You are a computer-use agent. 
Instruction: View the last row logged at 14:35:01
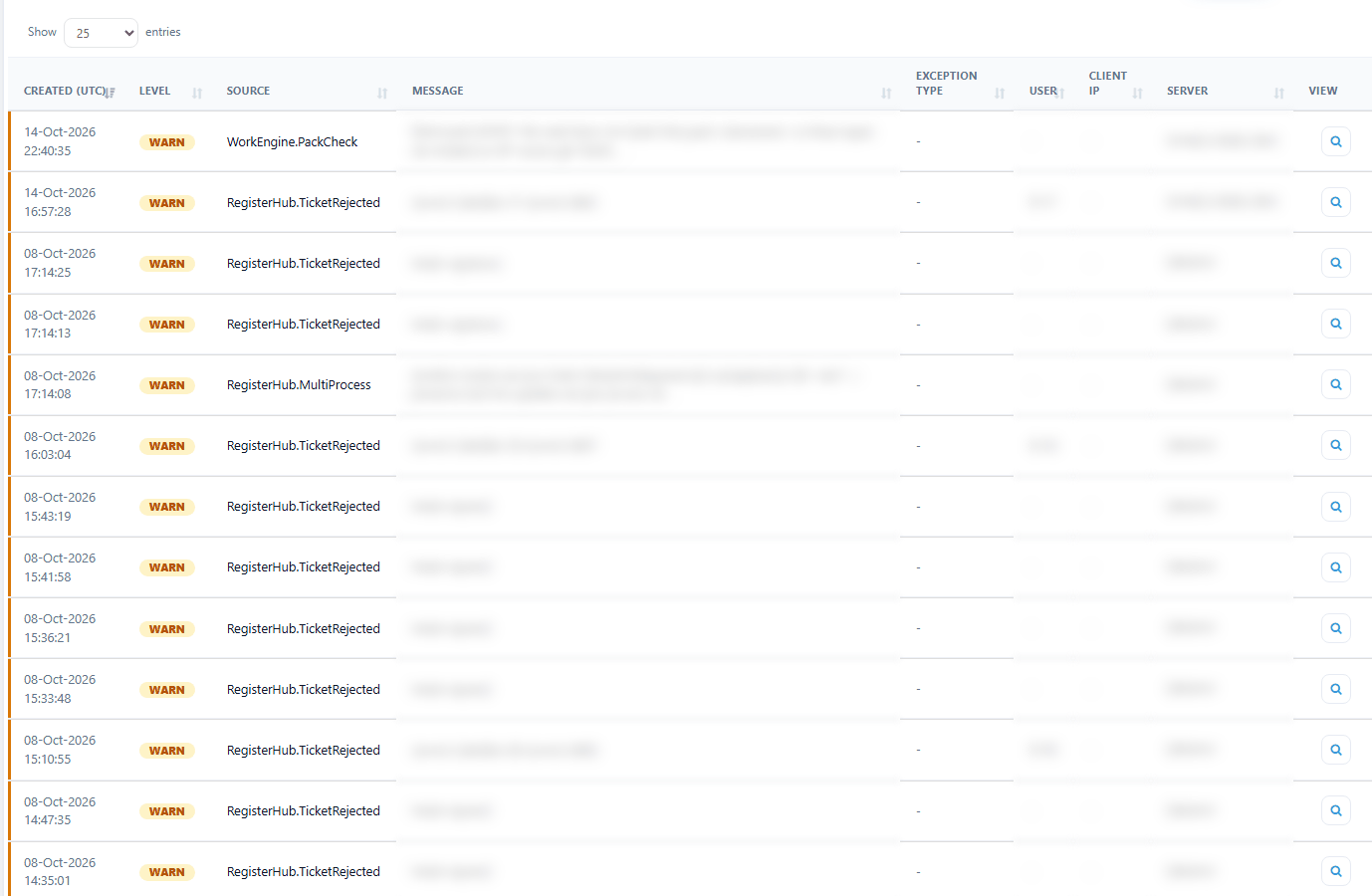[x=1335, y=871]
